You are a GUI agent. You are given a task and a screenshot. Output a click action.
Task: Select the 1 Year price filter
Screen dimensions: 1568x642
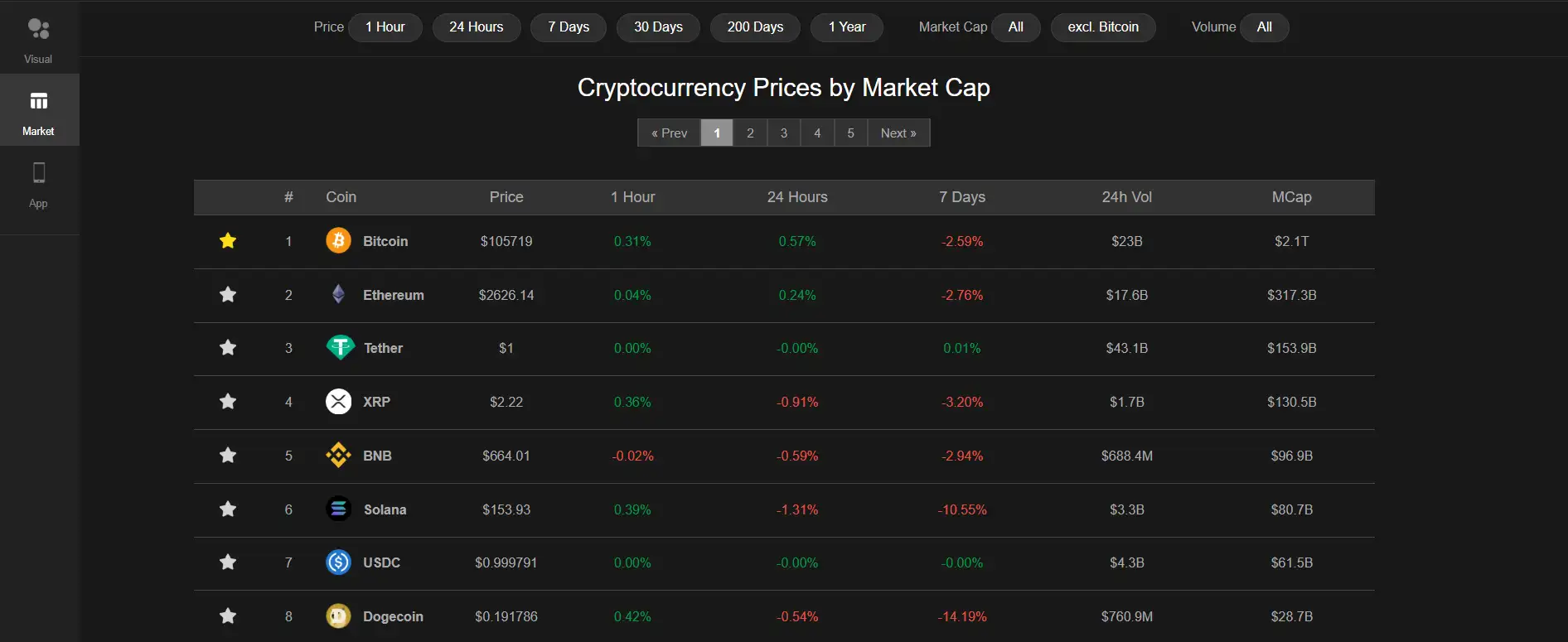(846, 27)
